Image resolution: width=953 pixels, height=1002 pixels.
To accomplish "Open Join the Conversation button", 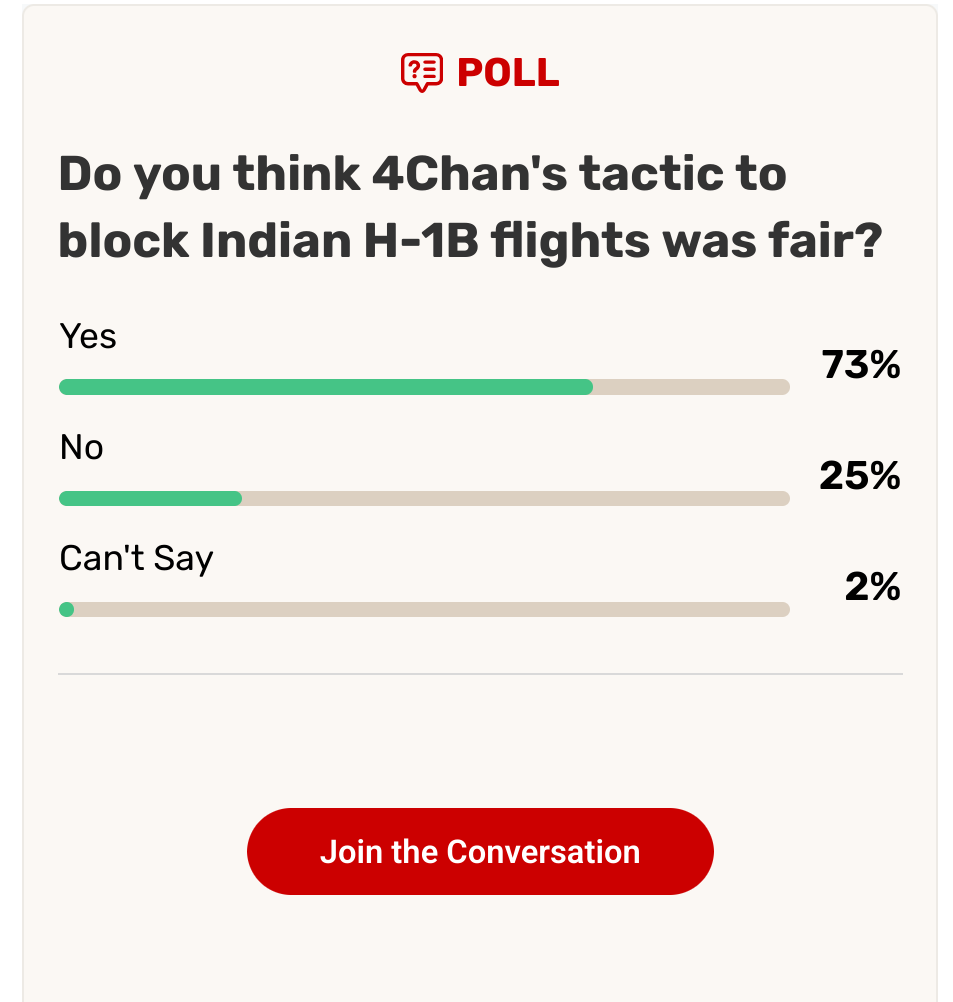I will click(480, 851).
